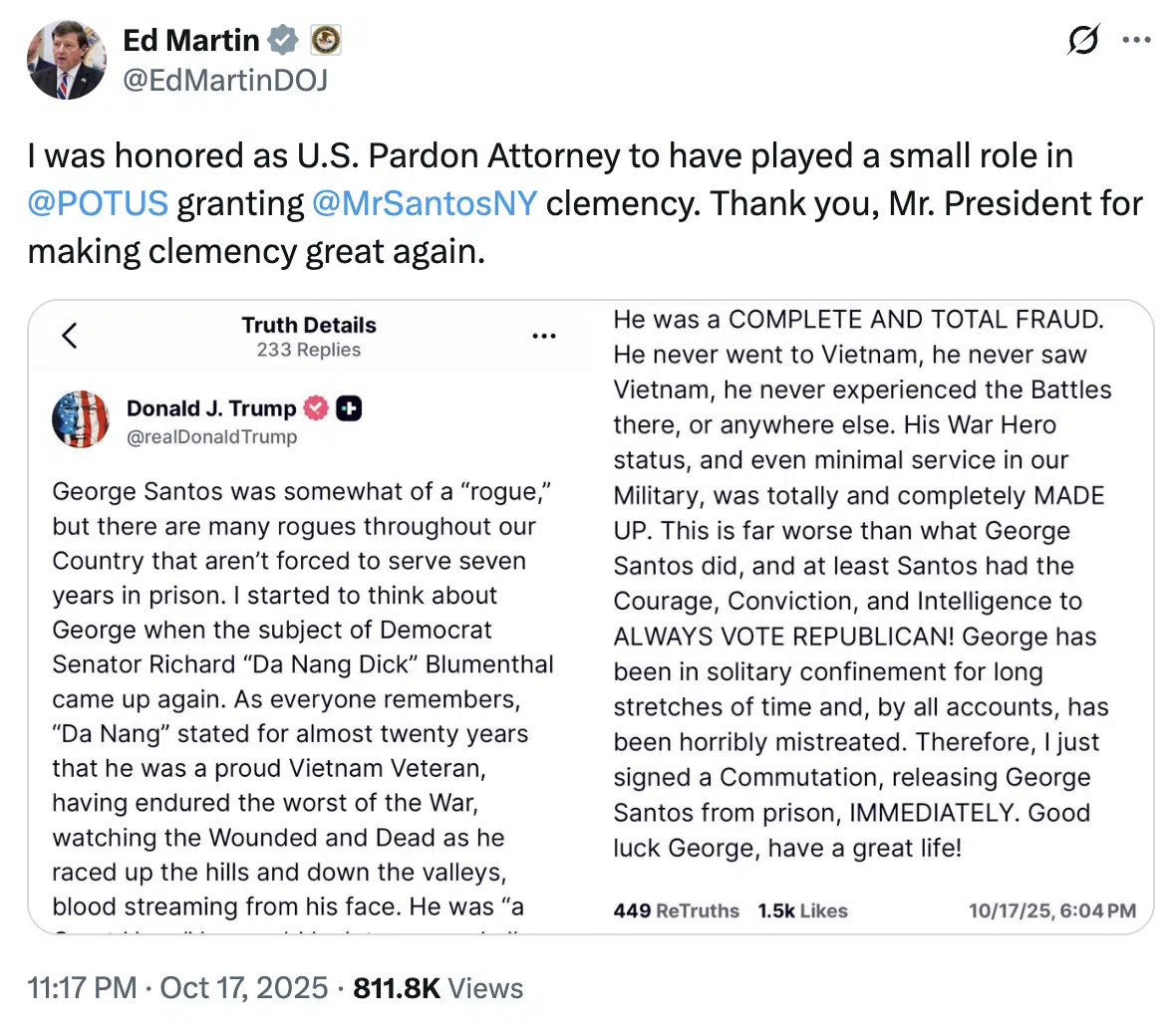The width and height of the screenshot is (1172, 1036).
Task: Click the Grok slashed-circle icon
Action: [1082, 41]
